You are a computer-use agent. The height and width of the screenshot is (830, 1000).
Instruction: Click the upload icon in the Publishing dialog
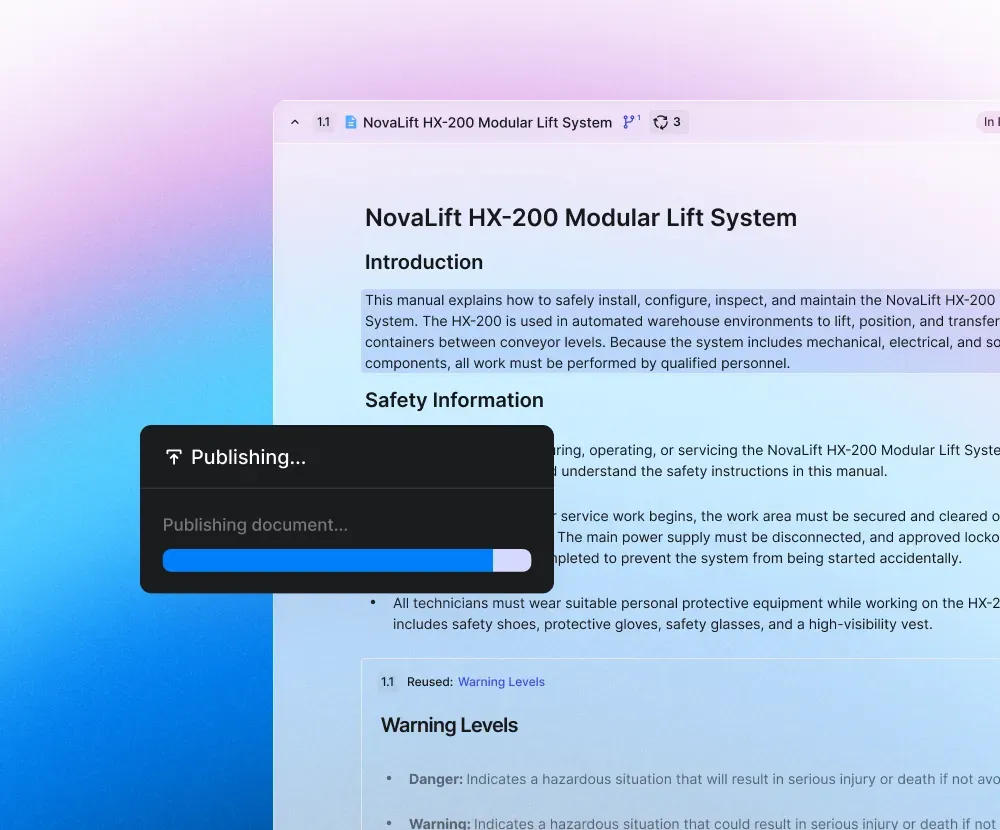coord(173,457)
